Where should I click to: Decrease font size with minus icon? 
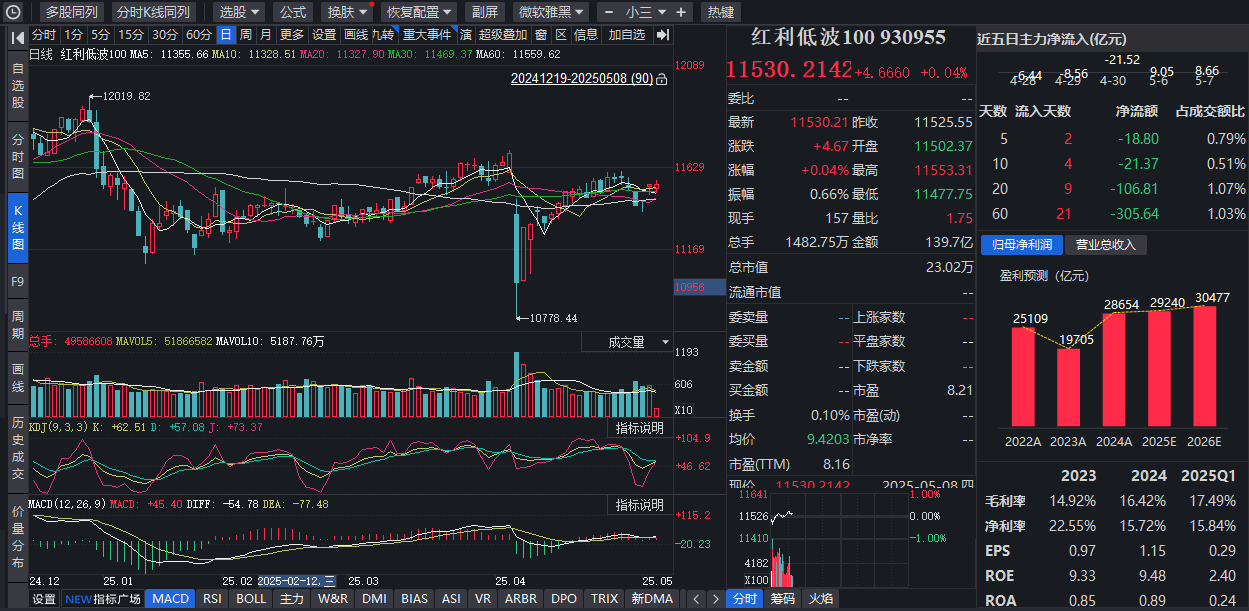click(609, 12)
